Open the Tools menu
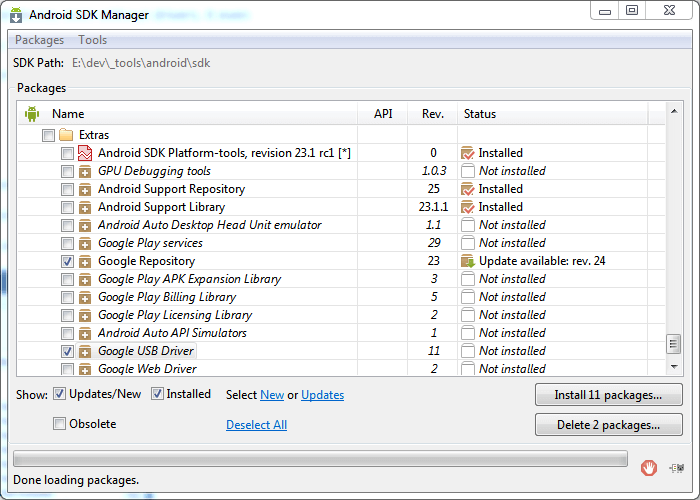 pyautogui.click(x=92, y=40)
